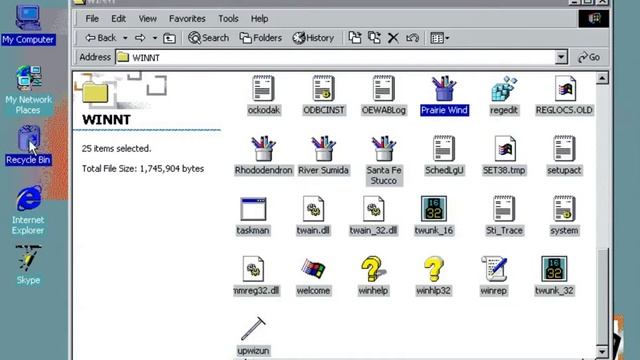Screen dimensions: 640x360
Task: Click the Go button
Action: [x=589, y=58]
